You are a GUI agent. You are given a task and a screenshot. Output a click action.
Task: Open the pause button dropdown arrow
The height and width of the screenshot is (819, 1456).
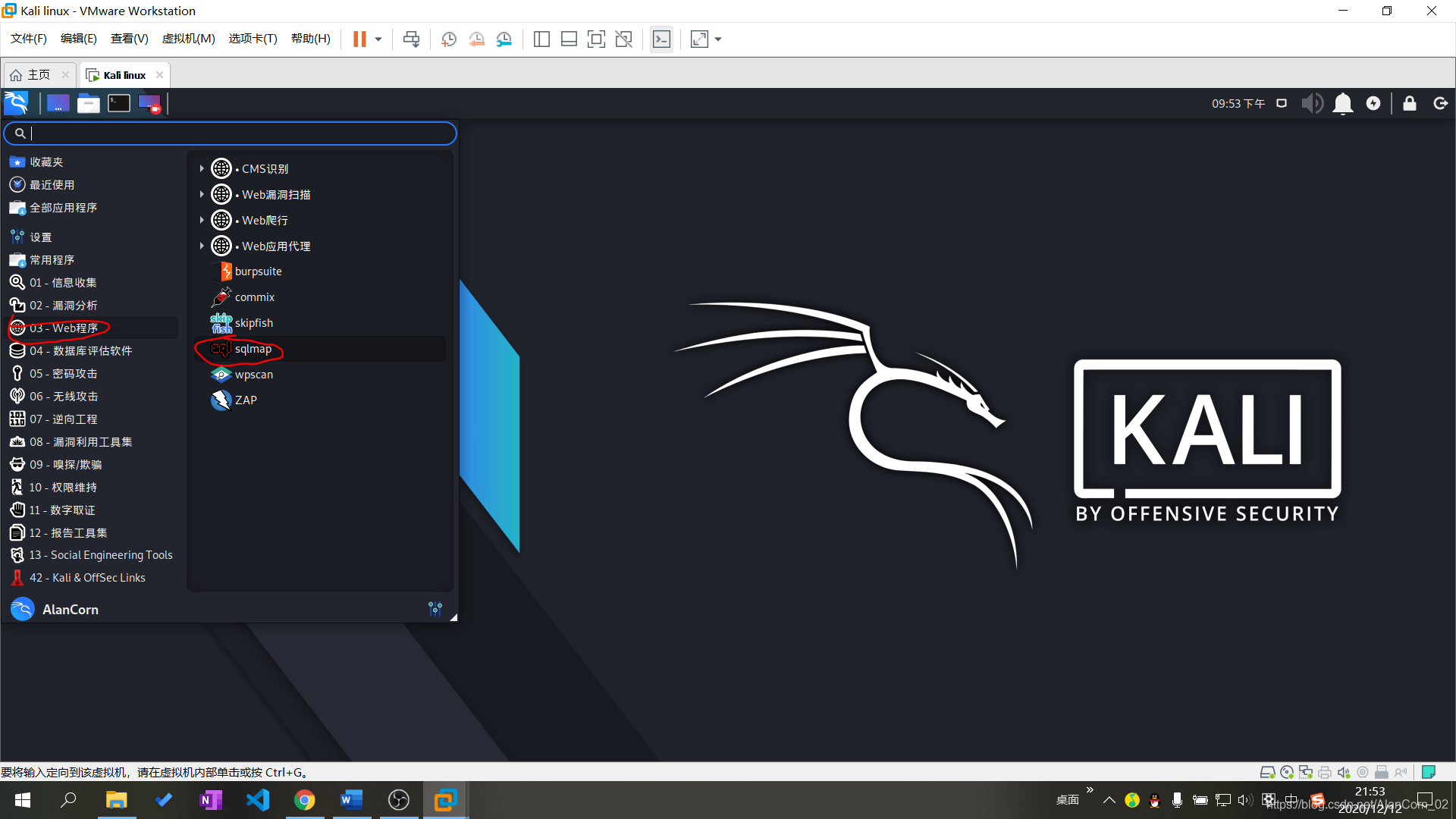[x=378, y=39]
